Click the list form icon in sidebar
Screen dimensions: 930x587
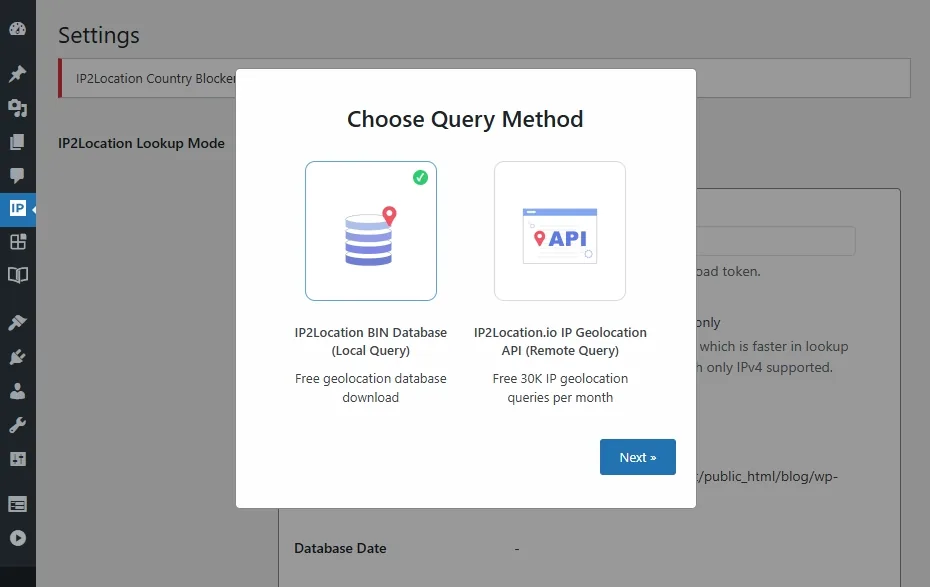click(18, 505)
